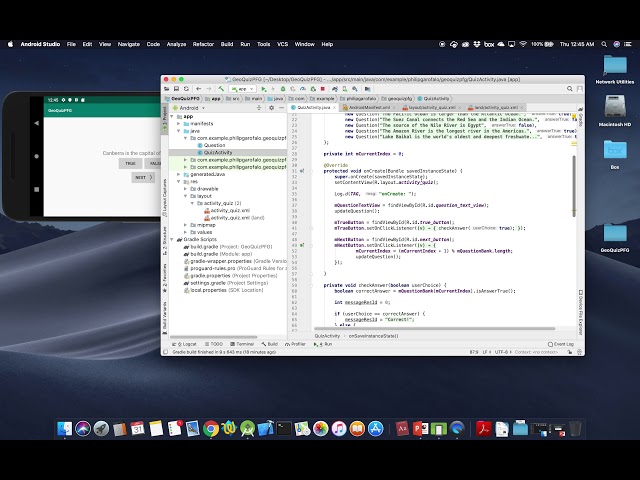Click the SDK Manager icon
Viewport: 640px width, 480px height.
coord(355,89)
